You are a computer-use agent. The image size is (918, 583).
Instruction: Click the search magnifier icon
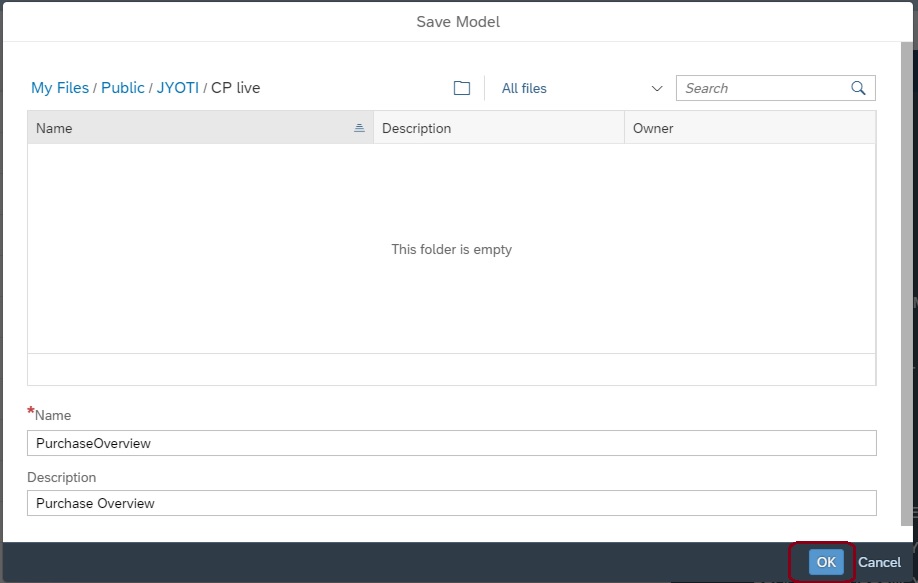tap(858, 88)
